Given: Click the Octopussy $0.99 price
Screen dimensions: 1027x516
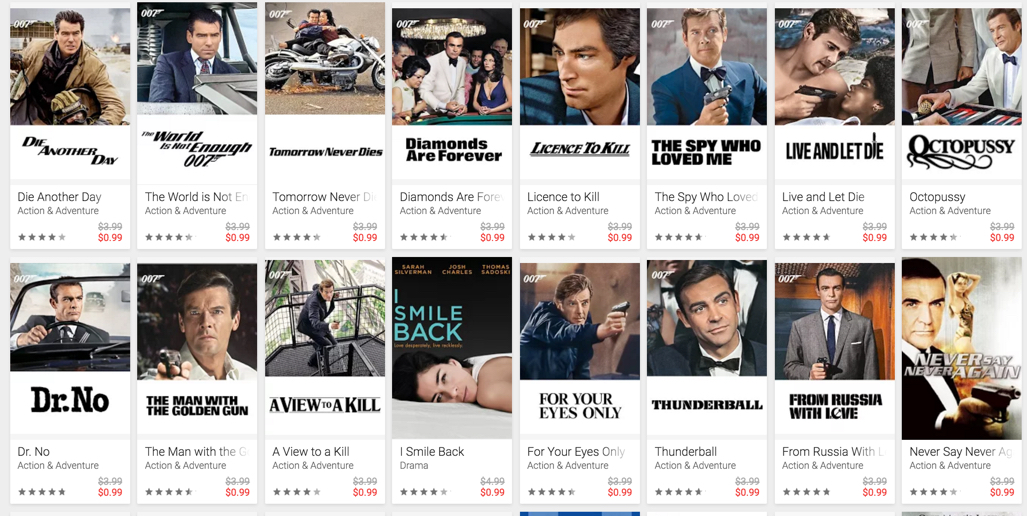Looking at the screenshot, I should click(x=1001, y=238).
